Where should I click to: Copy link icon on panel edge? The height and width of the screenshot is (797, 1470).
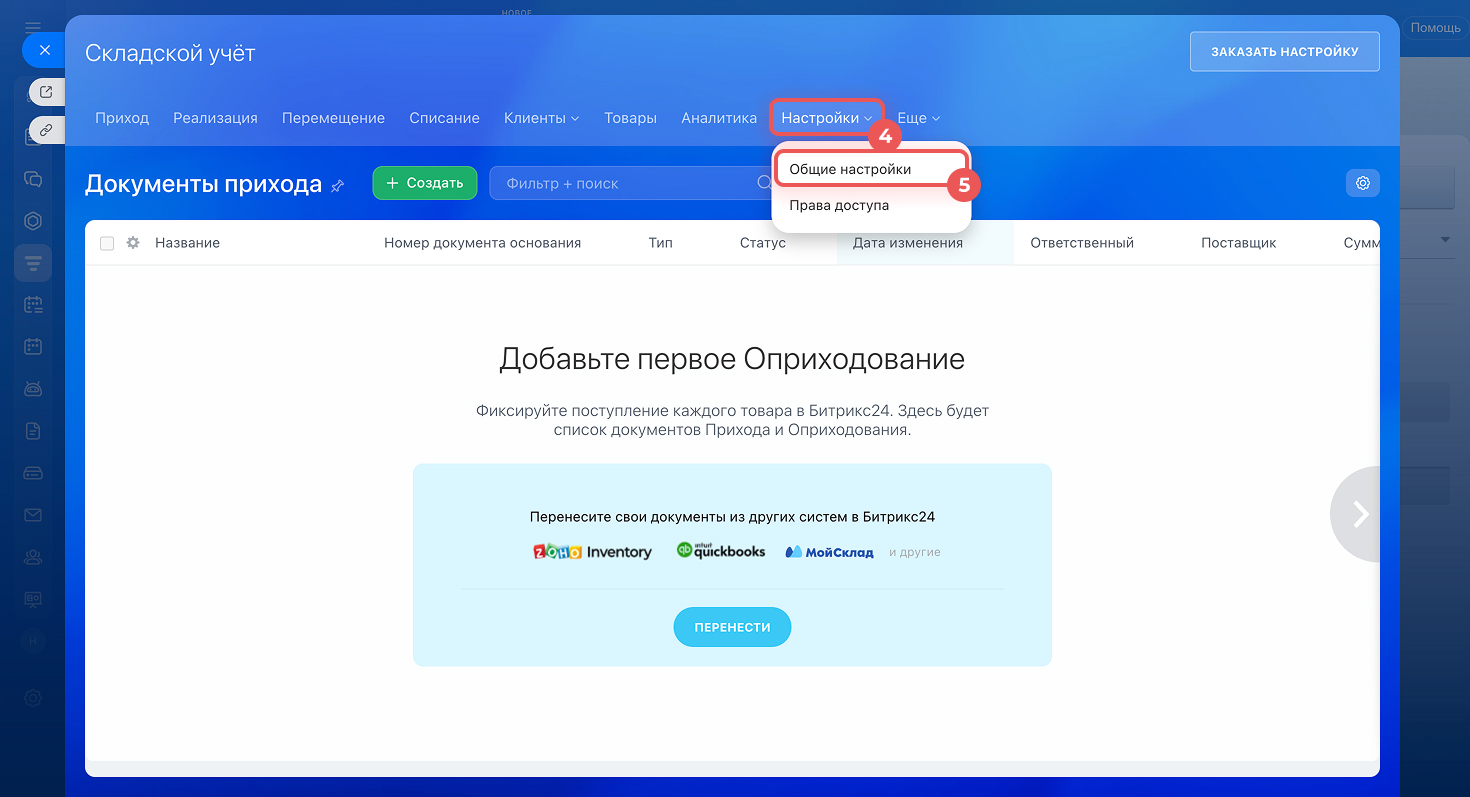46,130
